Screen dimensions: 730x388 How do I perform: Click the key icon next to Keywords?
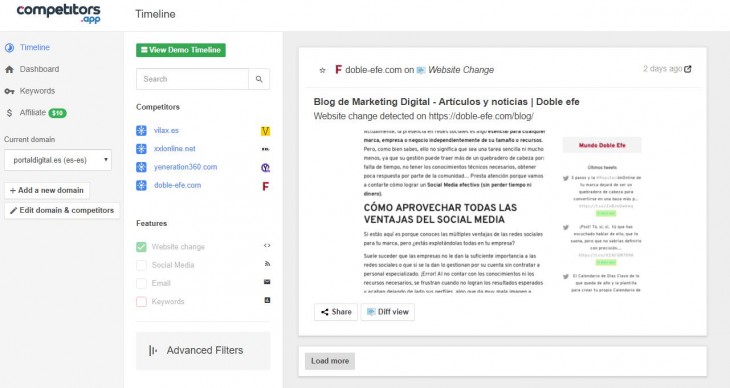point(9,91)
